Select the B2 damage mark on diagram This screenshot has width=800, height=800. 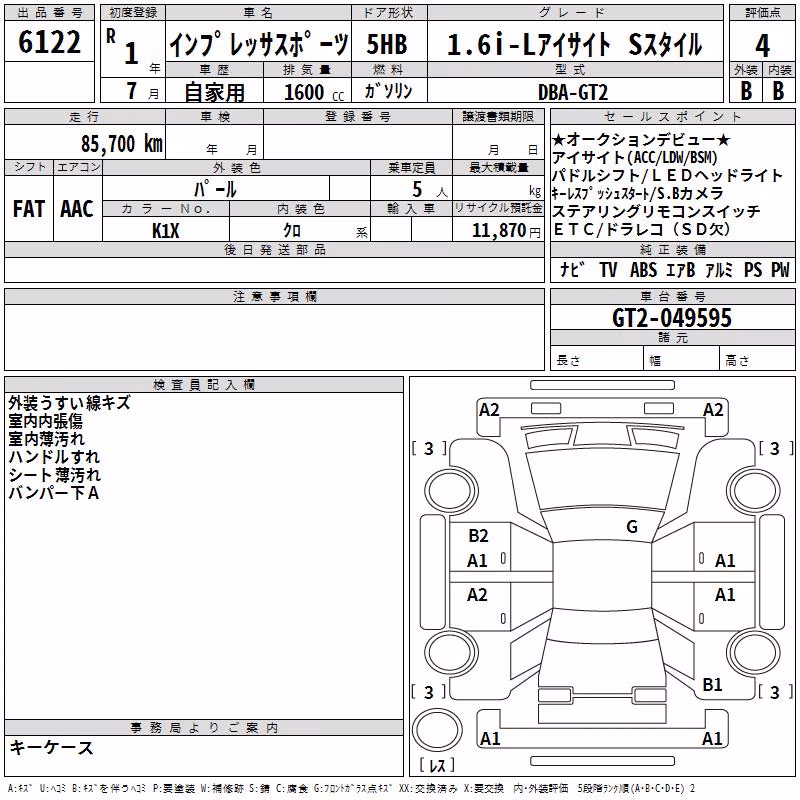click(478, 535)
